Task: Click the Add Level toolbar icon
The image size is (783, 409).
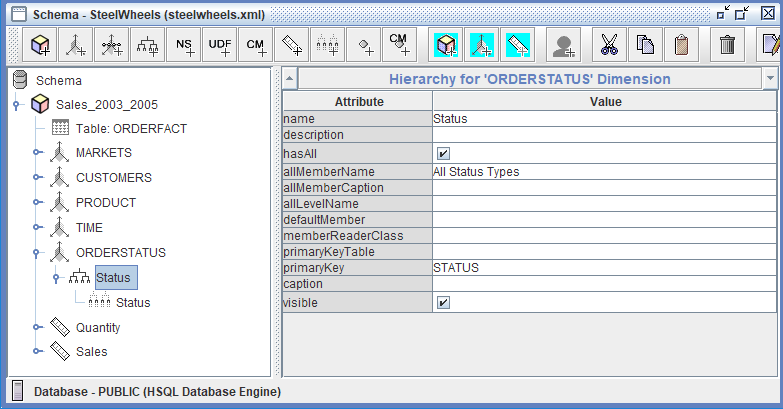Action: click(x=328, y=45)
